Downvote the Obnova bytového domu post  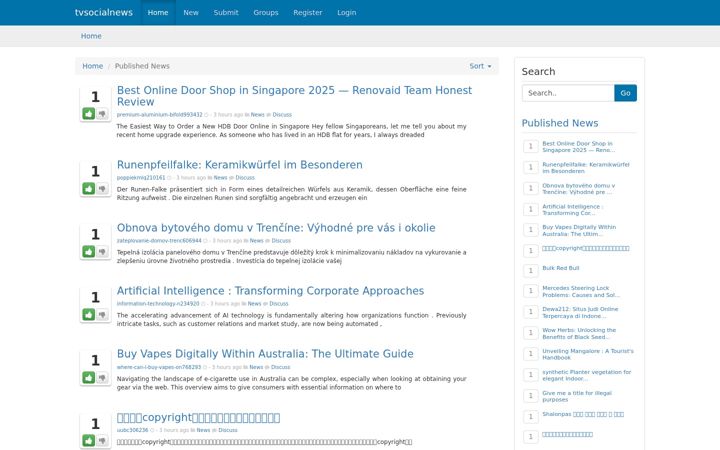point(102,251)
